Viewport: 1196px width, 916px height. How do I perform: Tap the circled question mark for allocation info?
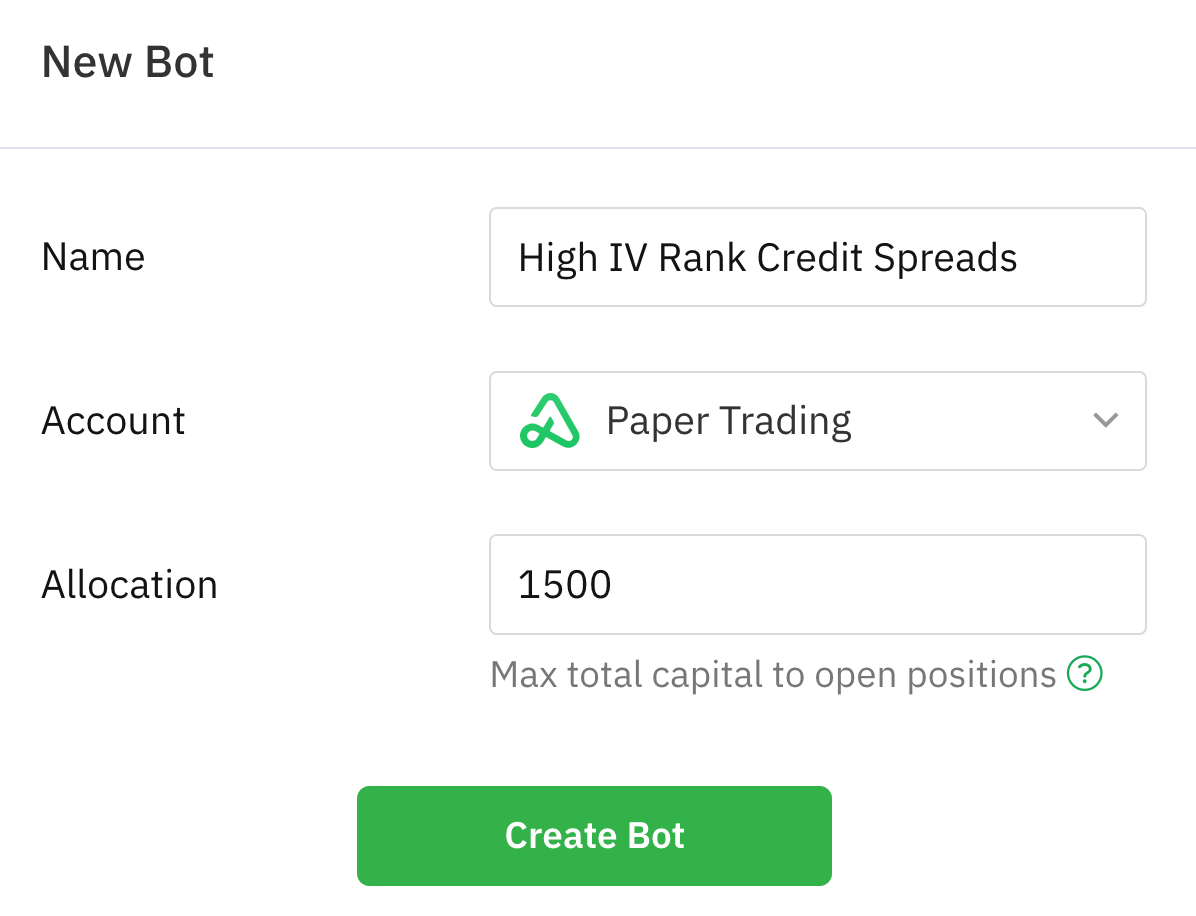pos(1084,675)
